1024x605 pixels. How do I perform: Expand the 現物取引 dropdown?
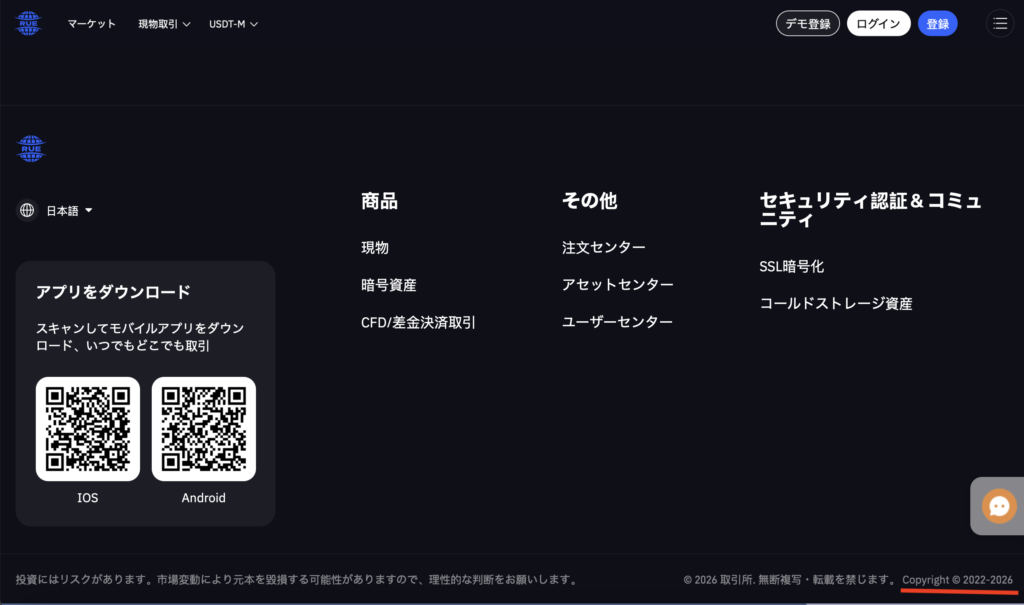[164, 24]
